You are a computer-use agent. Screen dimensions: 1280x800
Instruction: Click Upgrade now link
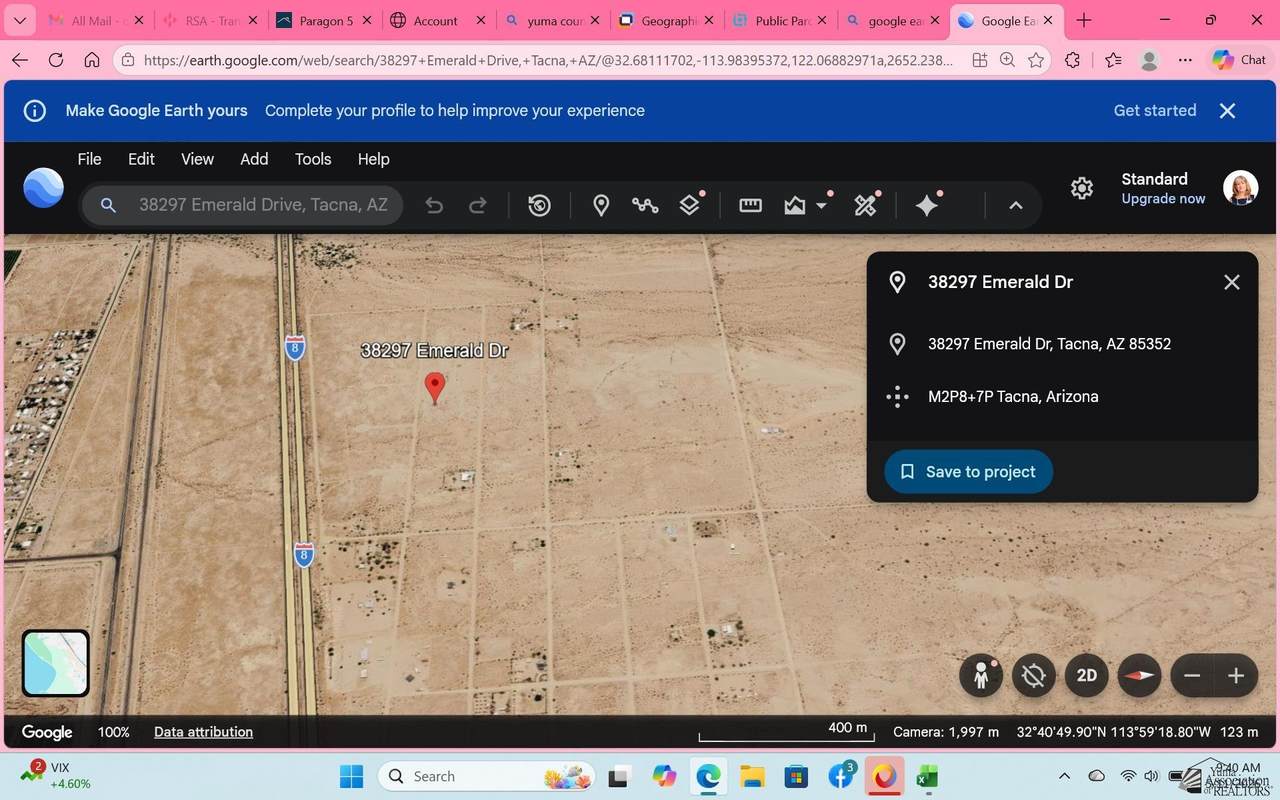tap(1163, 199)
